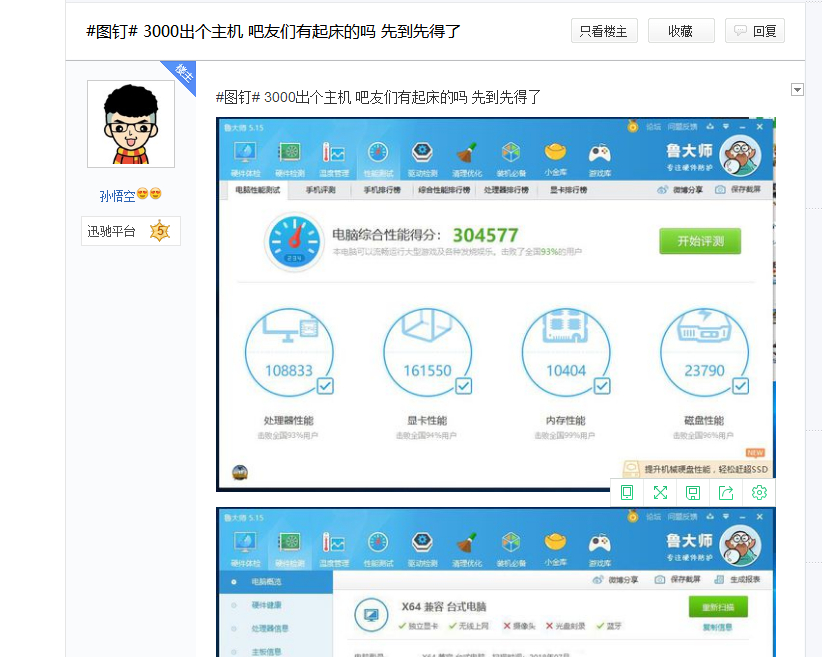Viewport: 822px width, 657px height.
Task: Click 微博分享 in benchmark score window
Action: (680, 190)
